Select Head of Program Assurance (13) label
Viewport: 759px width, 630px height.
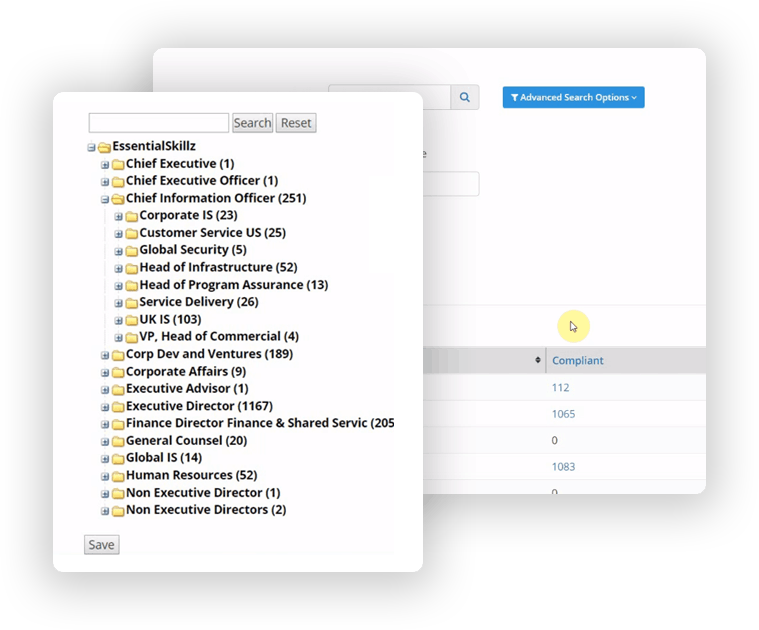coord(234,285)
